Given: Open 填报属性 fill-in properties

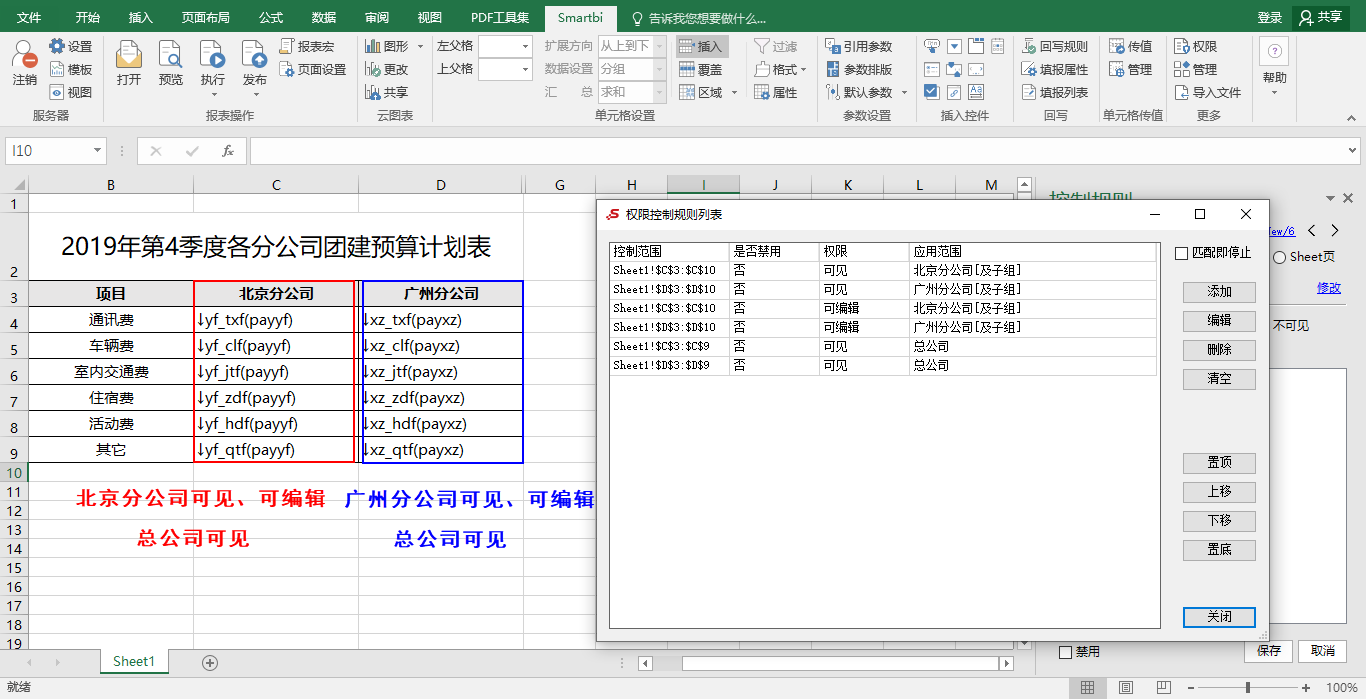Looking at the screenshot, I should [x=1055, y=69].
